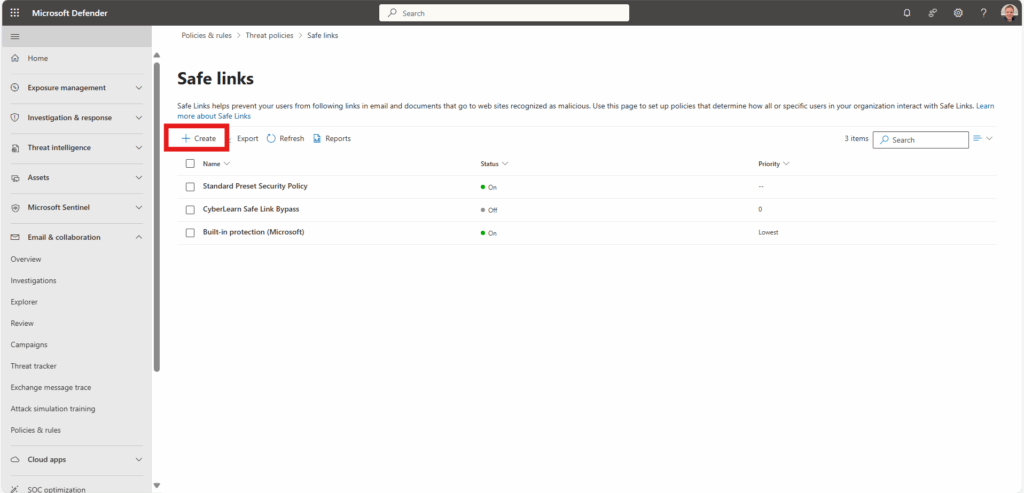Click the sidebar scrollbar thumb
The height and width of the screenshot is (493, 1024).
point(156,217)
